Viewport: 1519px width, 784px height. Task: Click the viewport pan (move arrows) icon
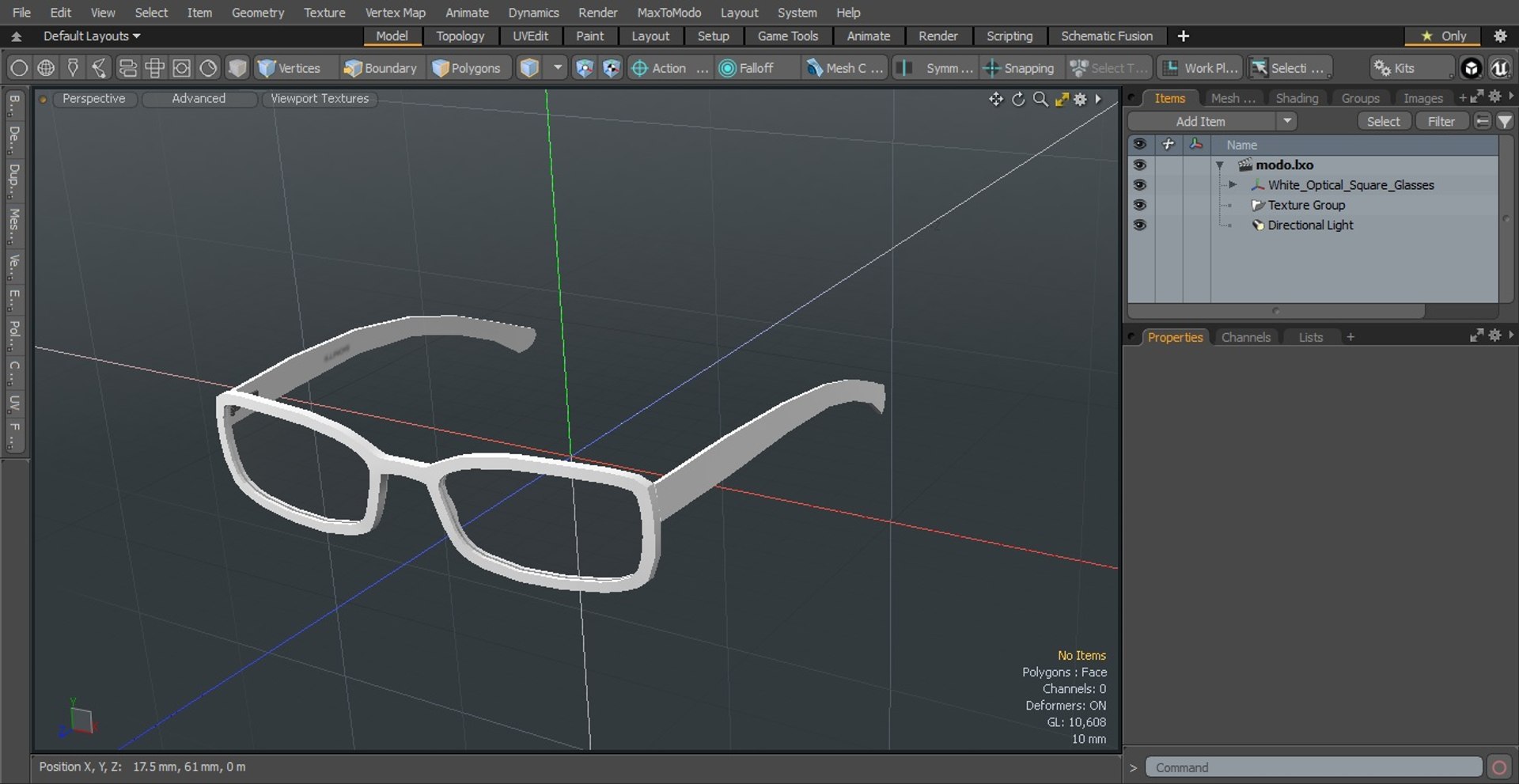[996, 99]
